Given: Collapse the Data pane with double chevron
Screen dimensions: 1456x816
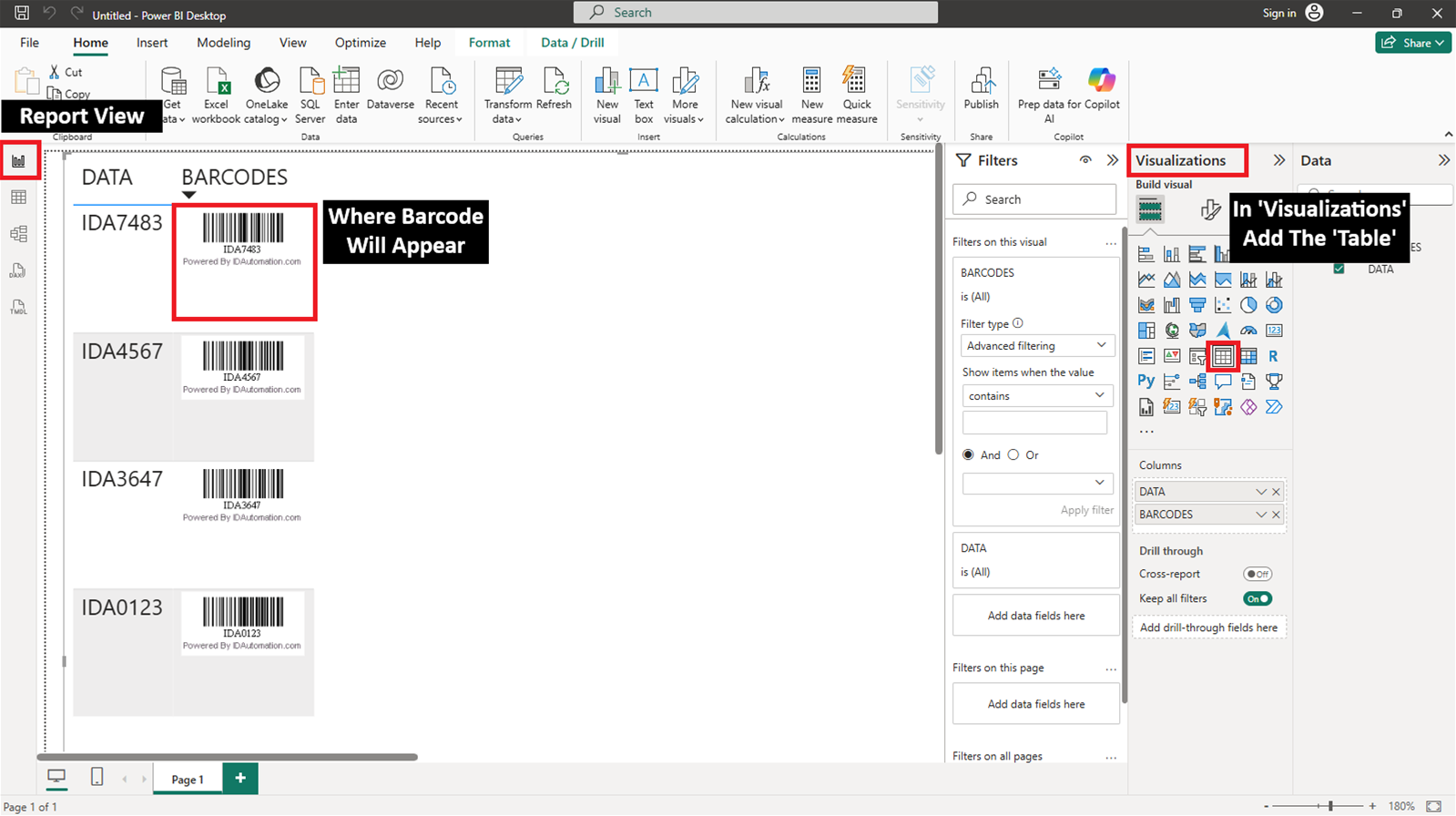Looking at the screenshot, I should point(1444,160).
